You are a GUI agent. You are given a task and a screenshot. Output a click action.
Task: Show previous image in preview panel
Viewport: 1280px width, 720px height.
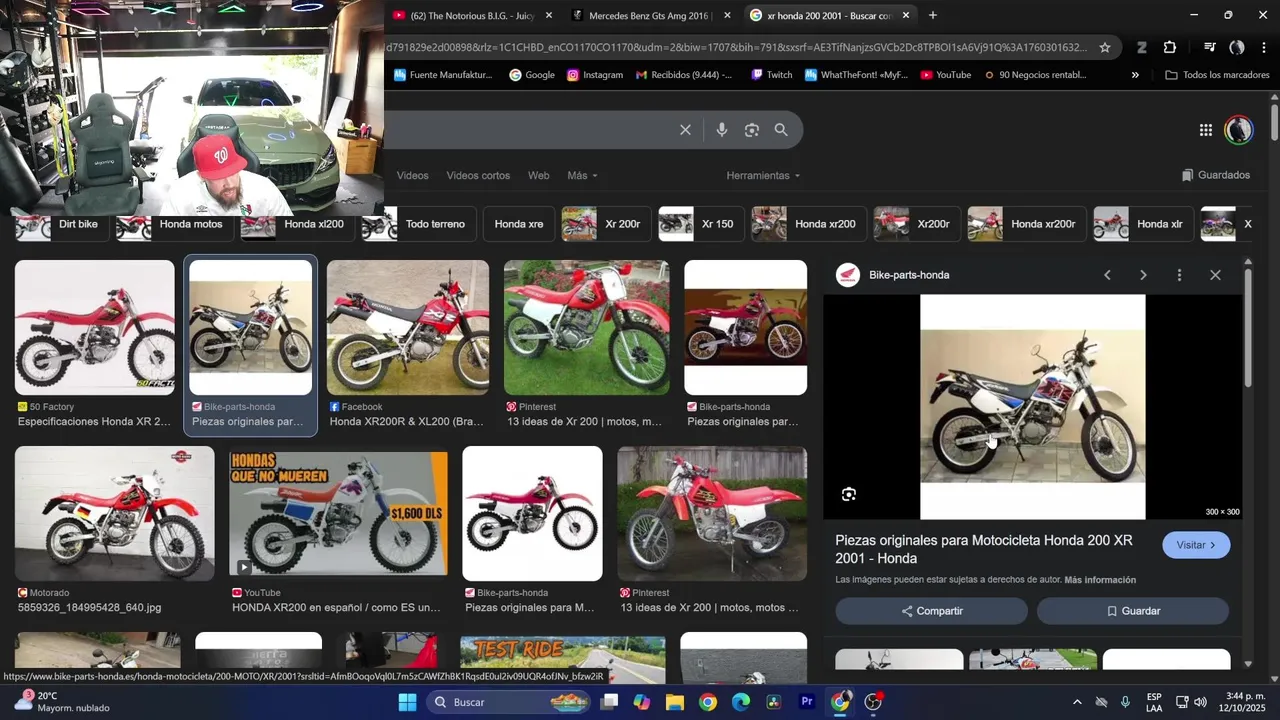tap(1107, 275)
